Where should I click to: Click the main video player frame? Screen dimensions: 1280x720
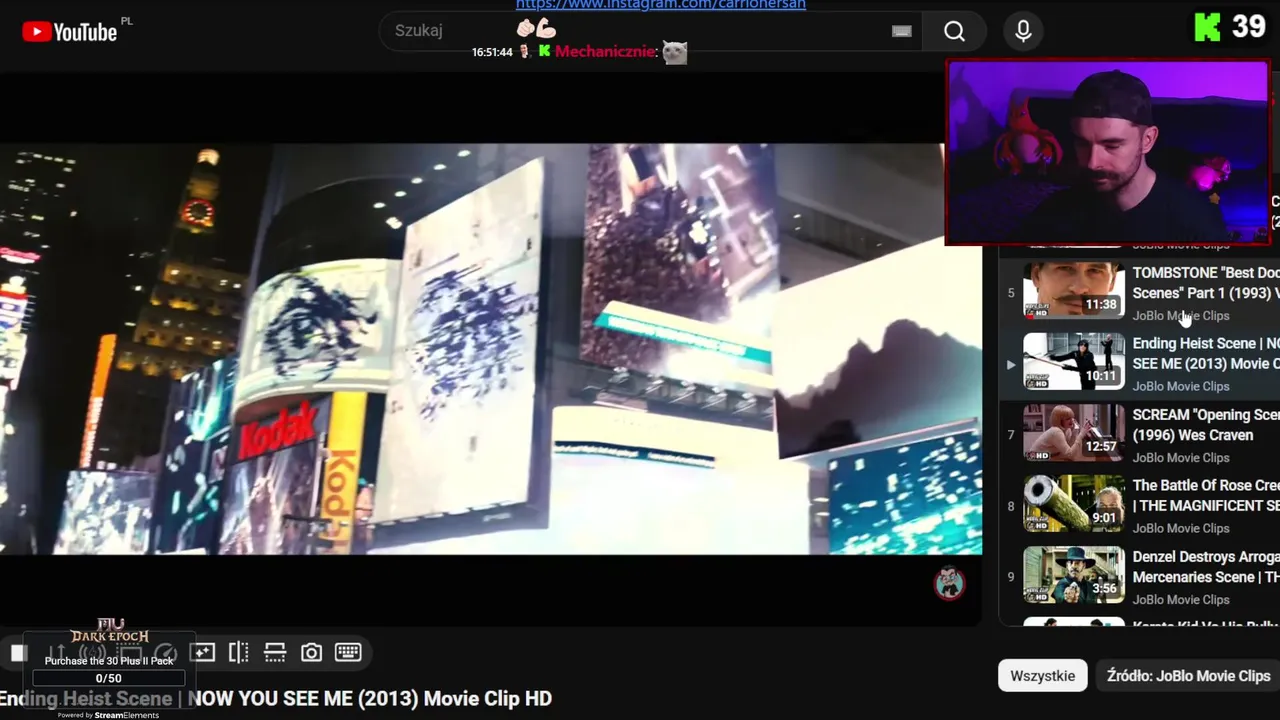pyautogui.click(x=491, y=349)
